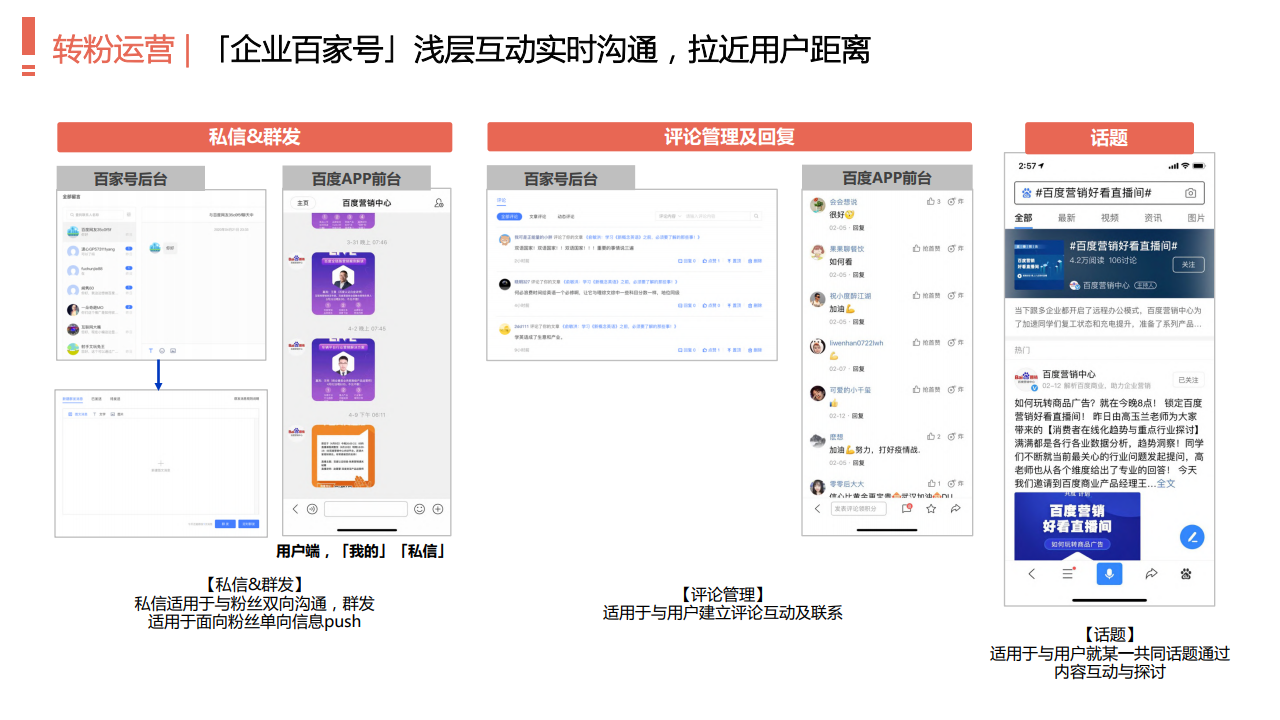Open the purple LIVE card dated 4-2
1280x720 pixels.
tap(343, 371)
